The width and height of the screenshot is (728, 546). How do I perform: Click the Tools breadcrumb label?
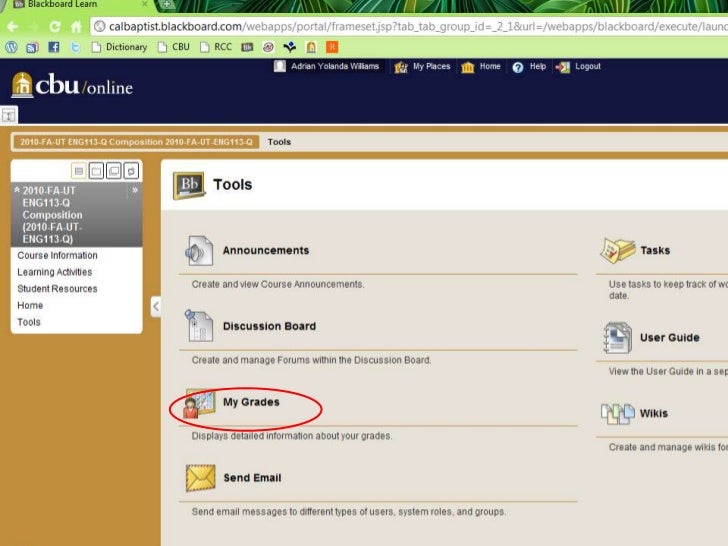(x=279, y=142)
